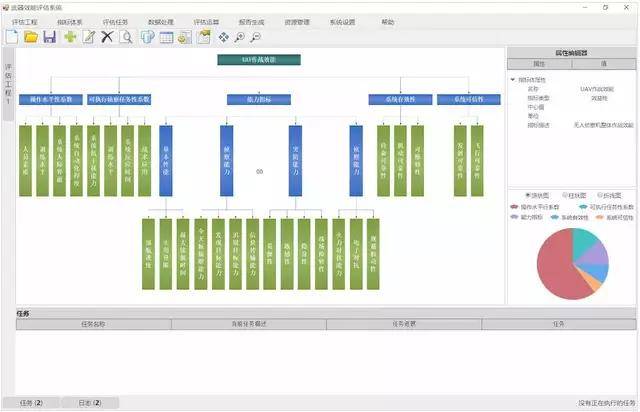Open a project with the yellow folder icon
The image size is (640, 412).
31,37
